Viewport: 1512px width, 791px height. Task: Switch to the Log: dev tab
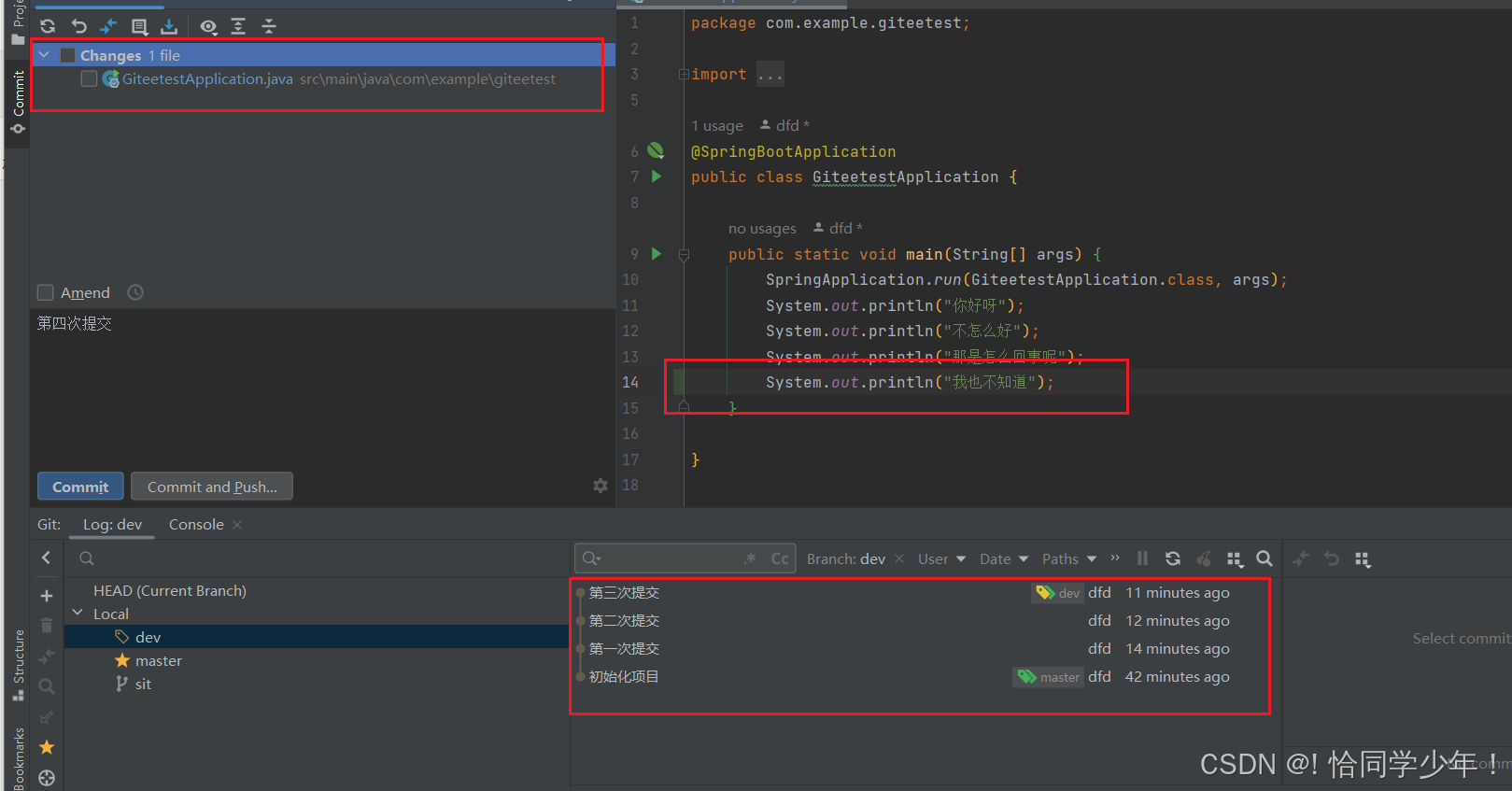click(x=112, y=525)
